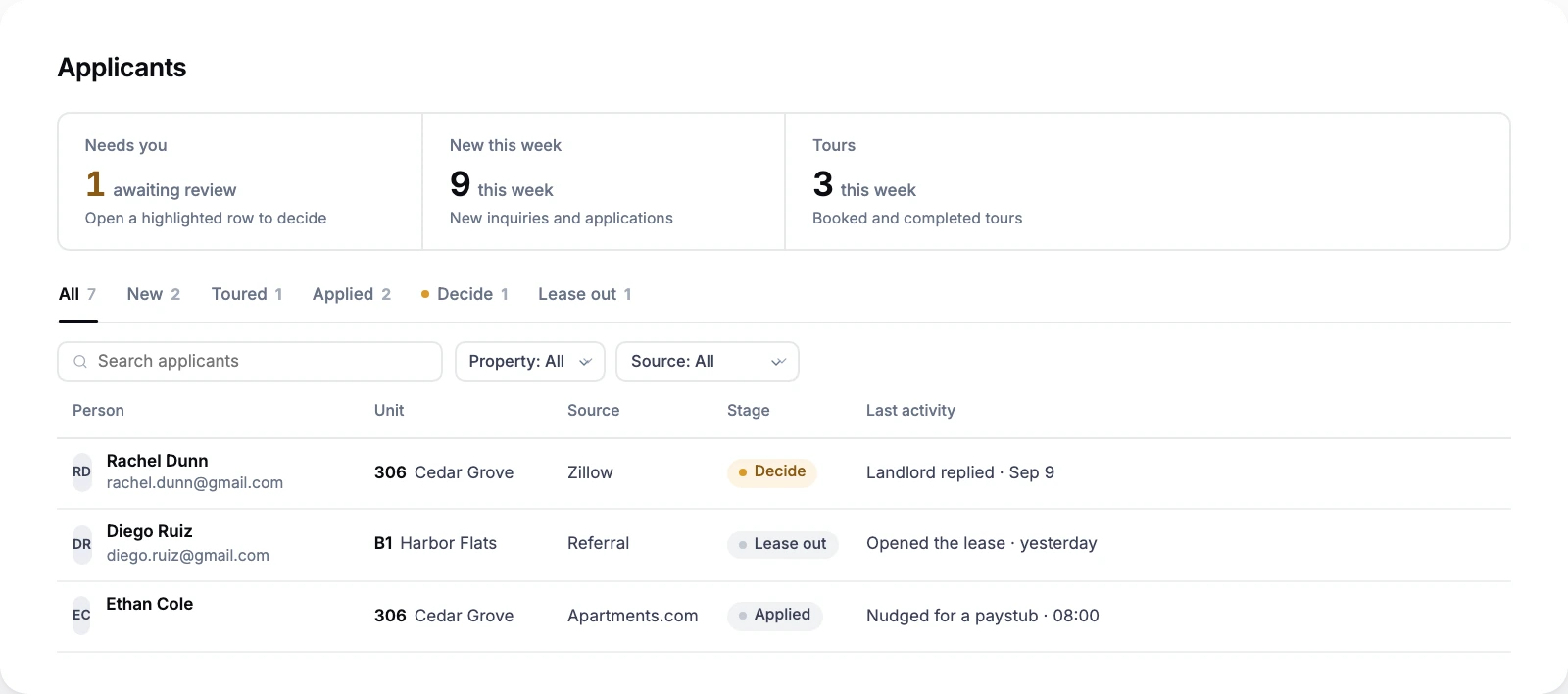Focus the Search applicants field
Screen dimensions: 1568x694
[x=250, y=362]
